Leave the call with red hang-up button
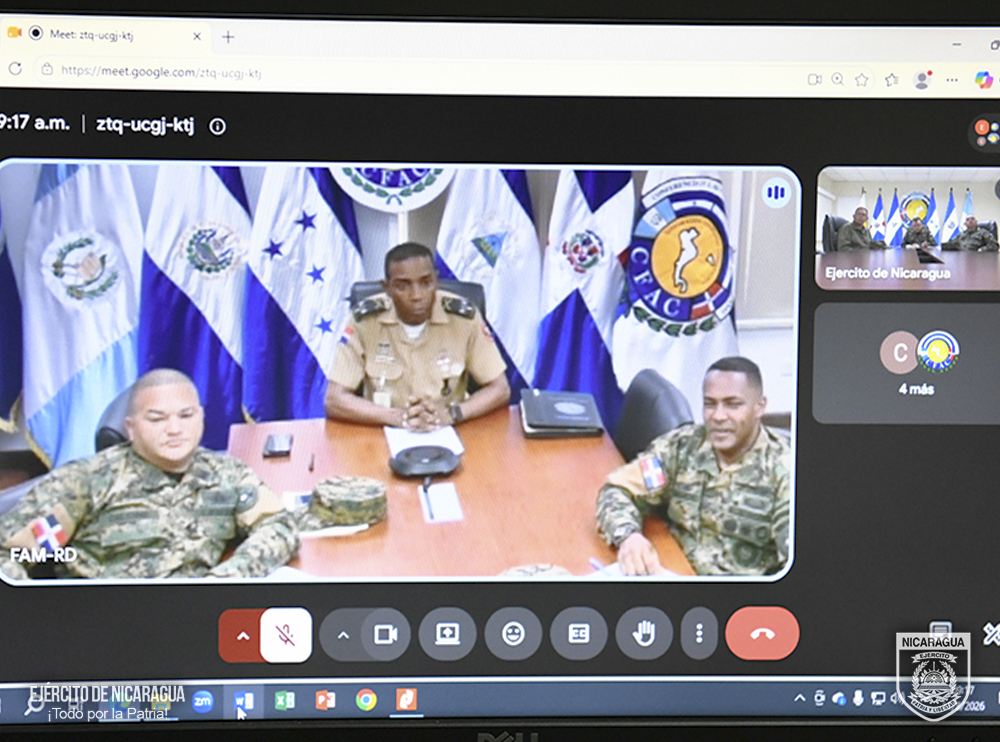The height and width of the screenshot is (742, 1000). point(762,633)
